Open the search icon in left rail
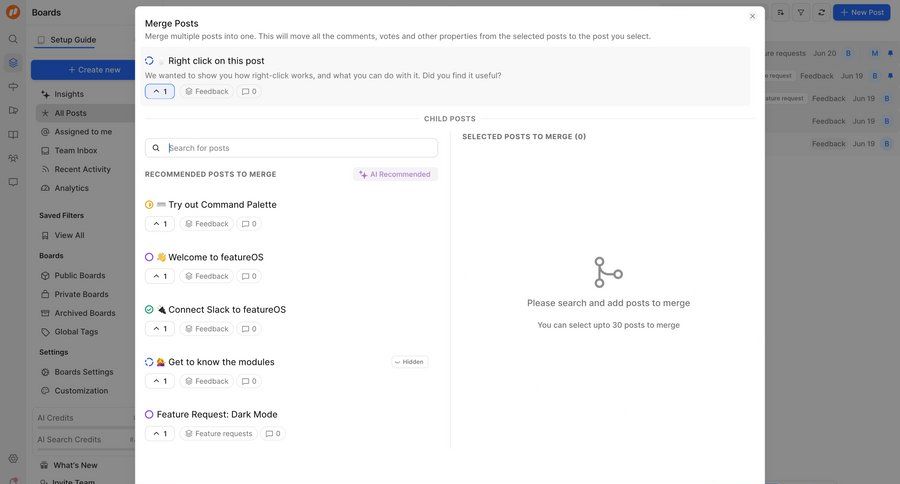The width and height of the screenshot is (900, 484). (13, 39)
